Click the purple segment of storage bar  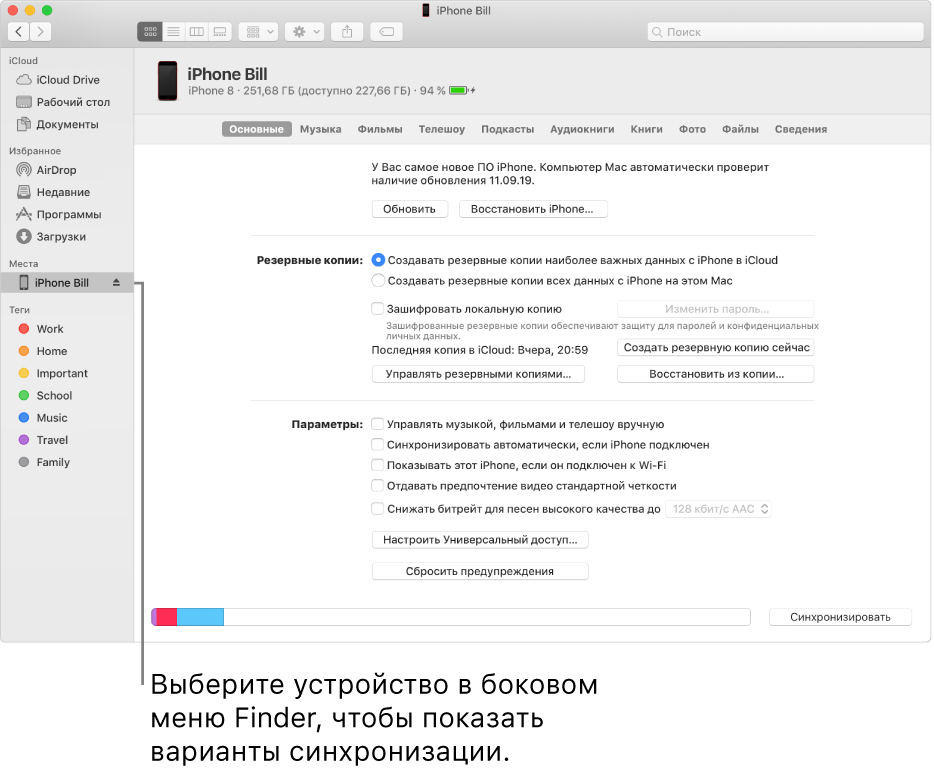point(154,617)
